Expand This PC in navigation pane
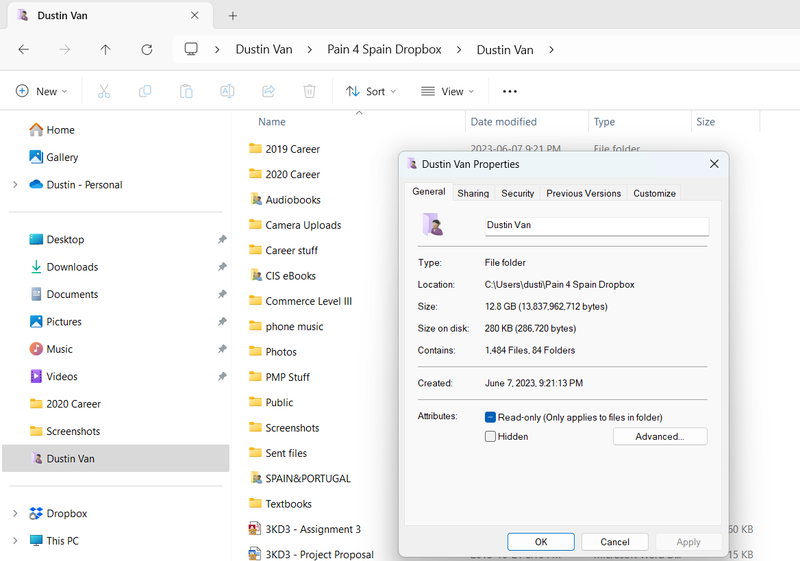Image resolution: width=800 pixels, height=561 pixels. (15, 541)
